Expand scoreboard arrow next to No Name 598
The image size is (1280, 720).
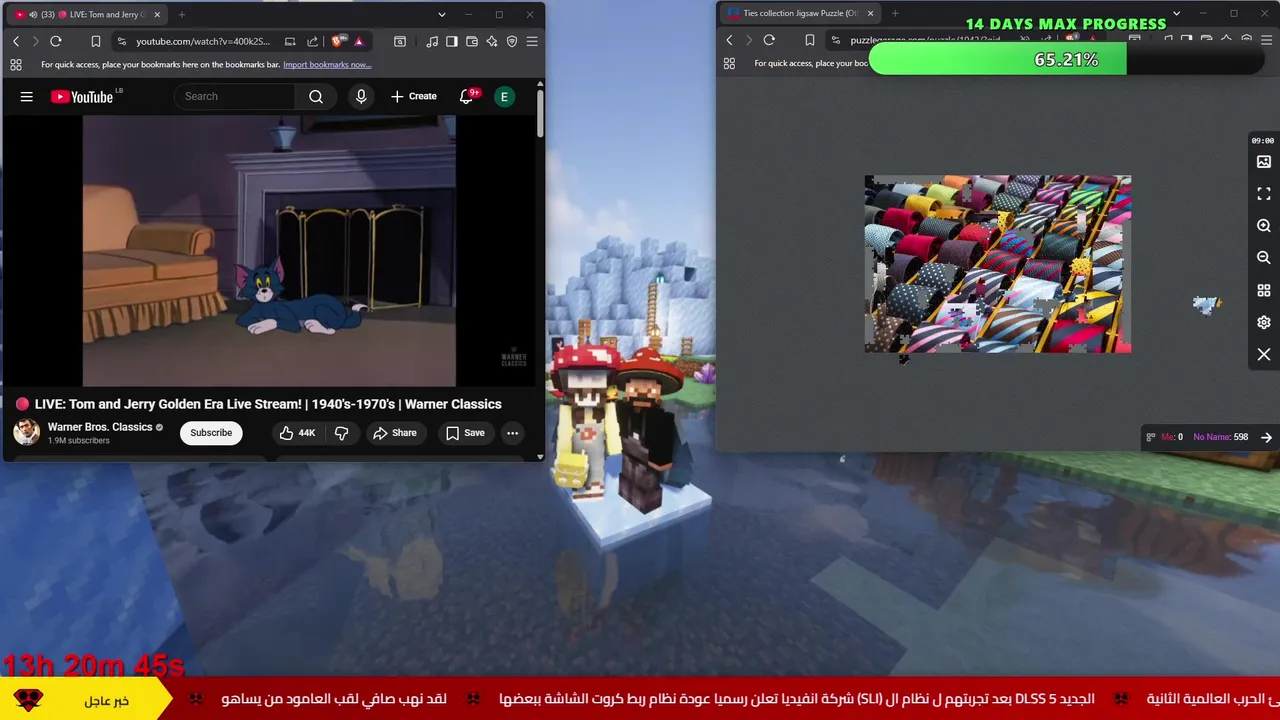pos(1266,437)
